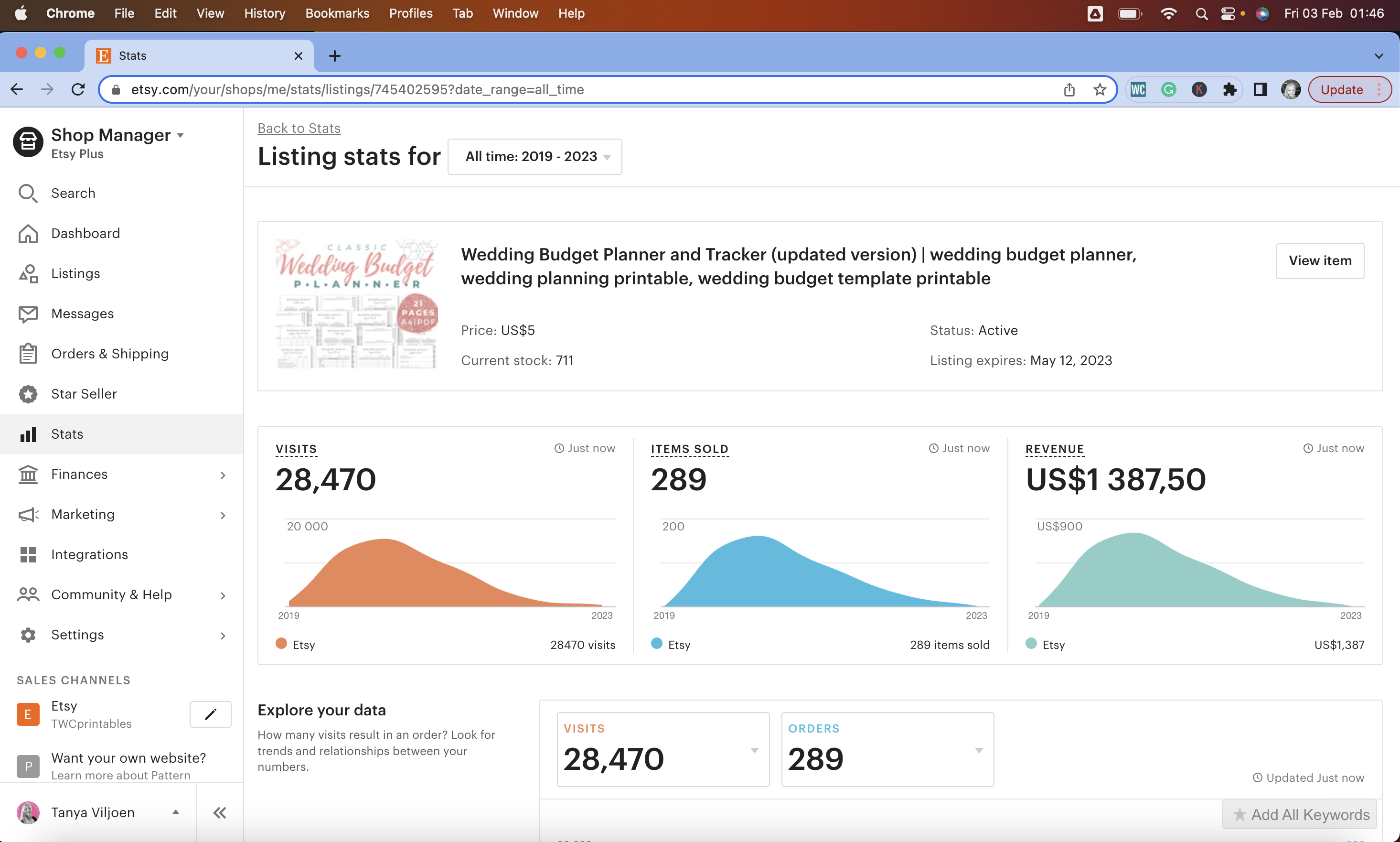
Task: Click the Wedding Budget Planner listing thumbnail
Action: pos(357,305)
